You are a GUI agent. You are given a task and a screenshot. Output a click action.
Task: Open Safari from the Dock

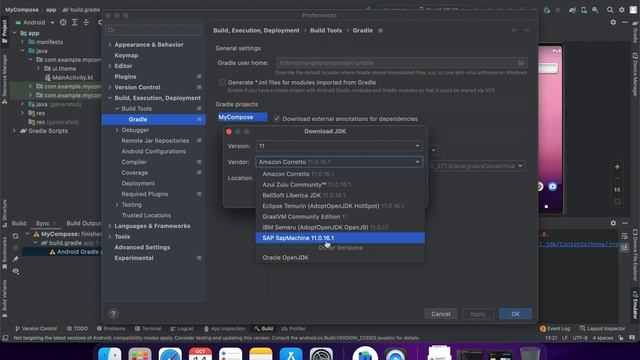click(170, 355)
